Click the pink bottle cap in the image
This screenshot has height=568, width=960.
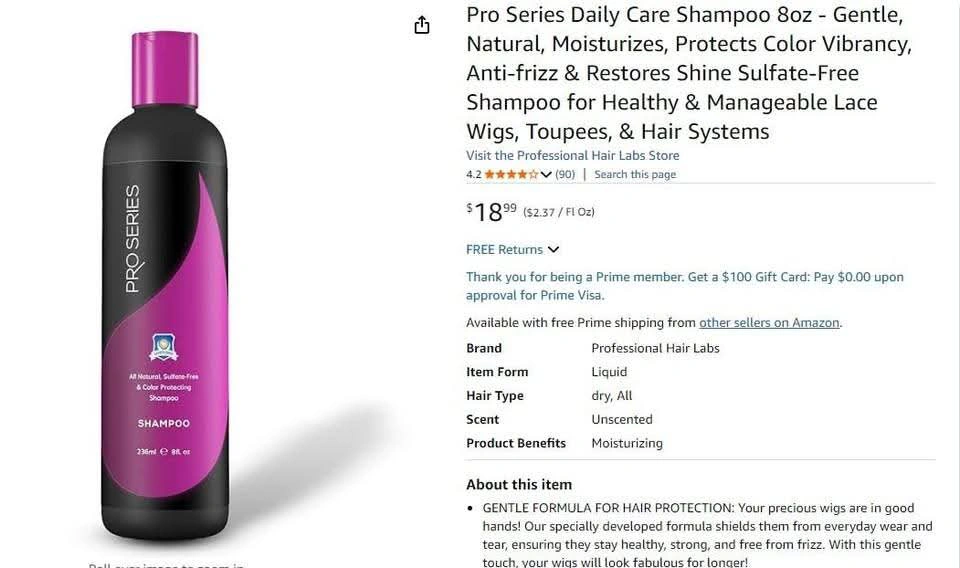(165, 70)
